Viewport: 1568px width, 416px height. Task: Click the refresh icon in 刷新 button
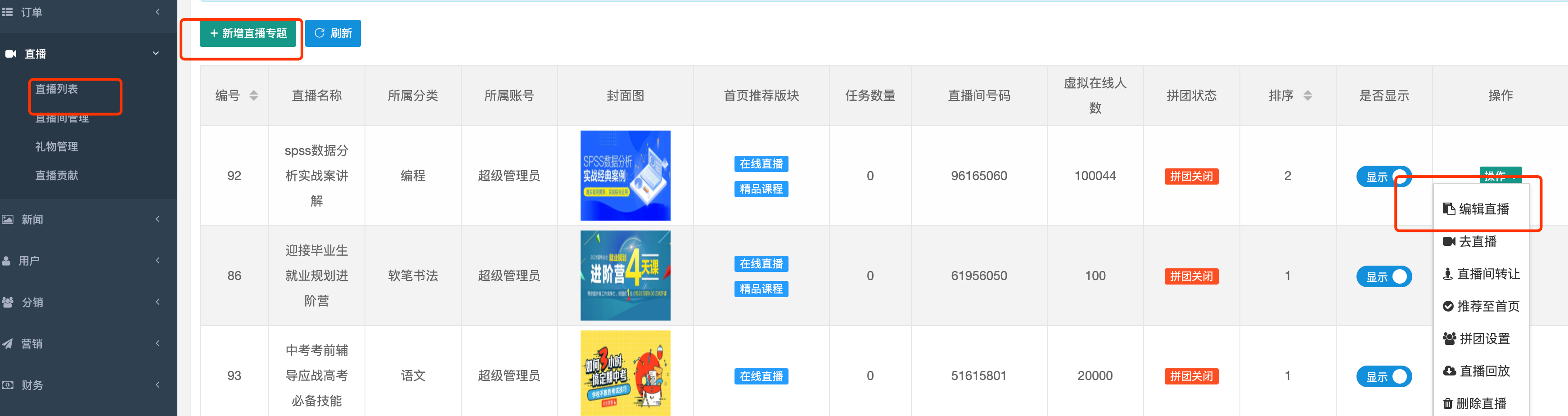coord(319,33)
